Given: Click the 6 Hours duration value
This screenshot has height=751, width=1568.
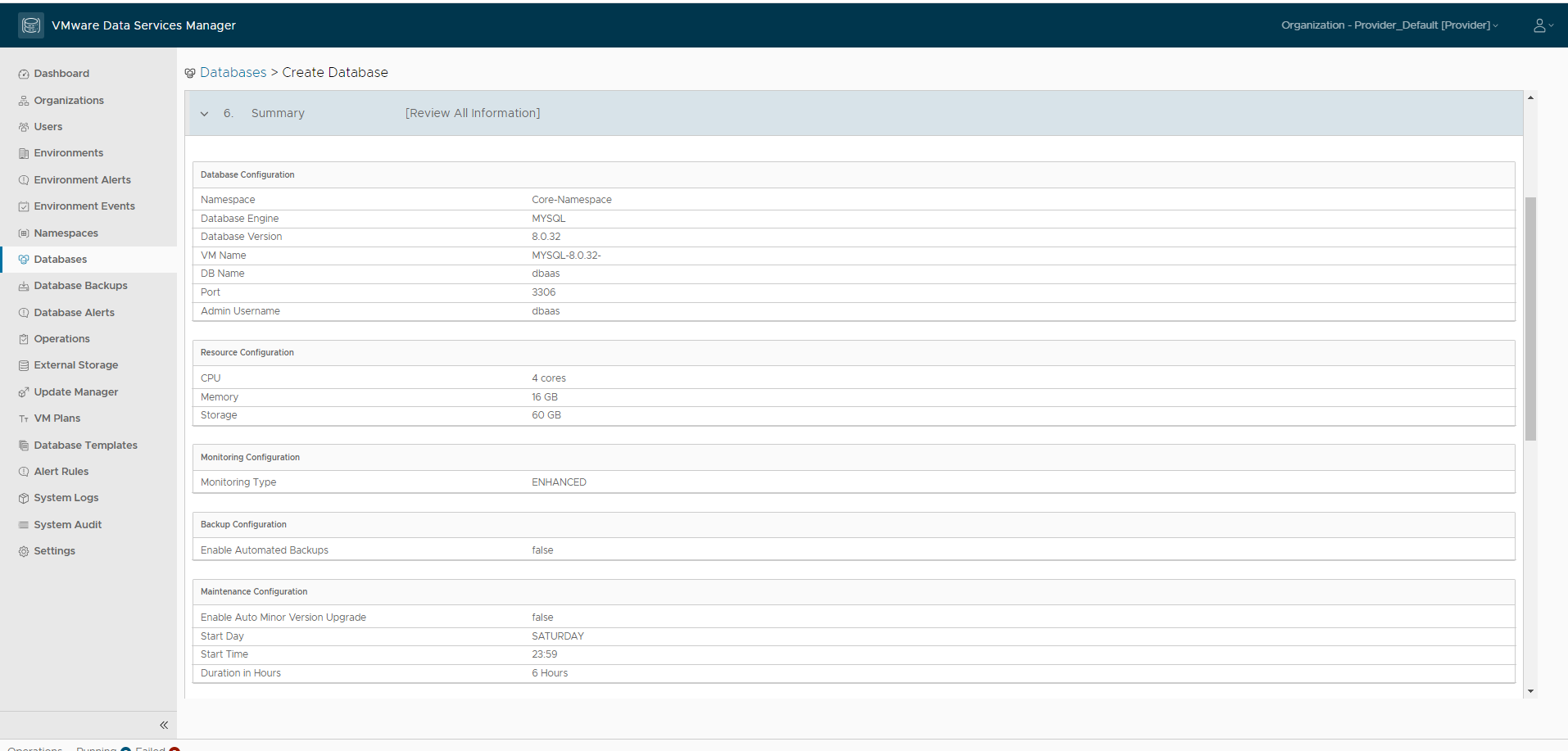Looking at the screenshot, I should [550, 673].
